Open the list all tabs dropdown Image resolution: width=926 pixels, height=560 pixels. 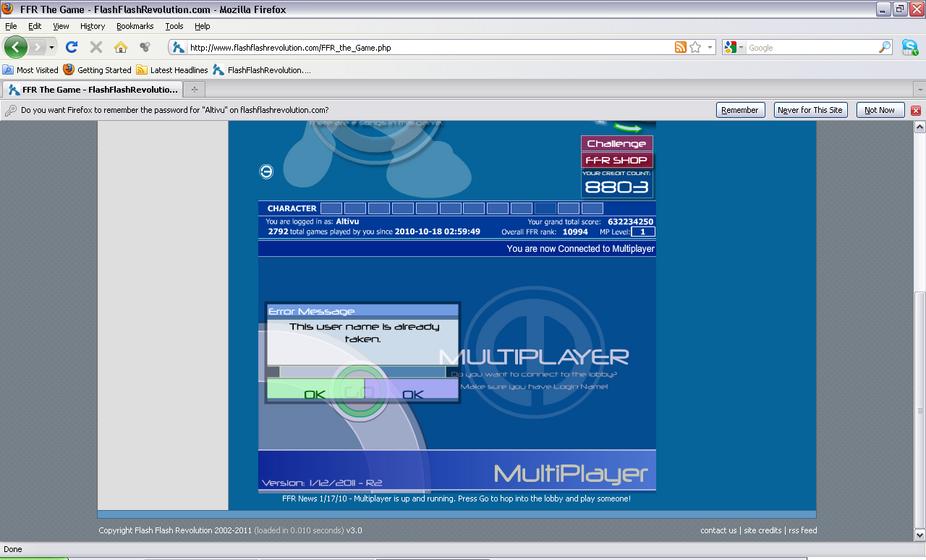pyautogui.click(x=919, y=89)
